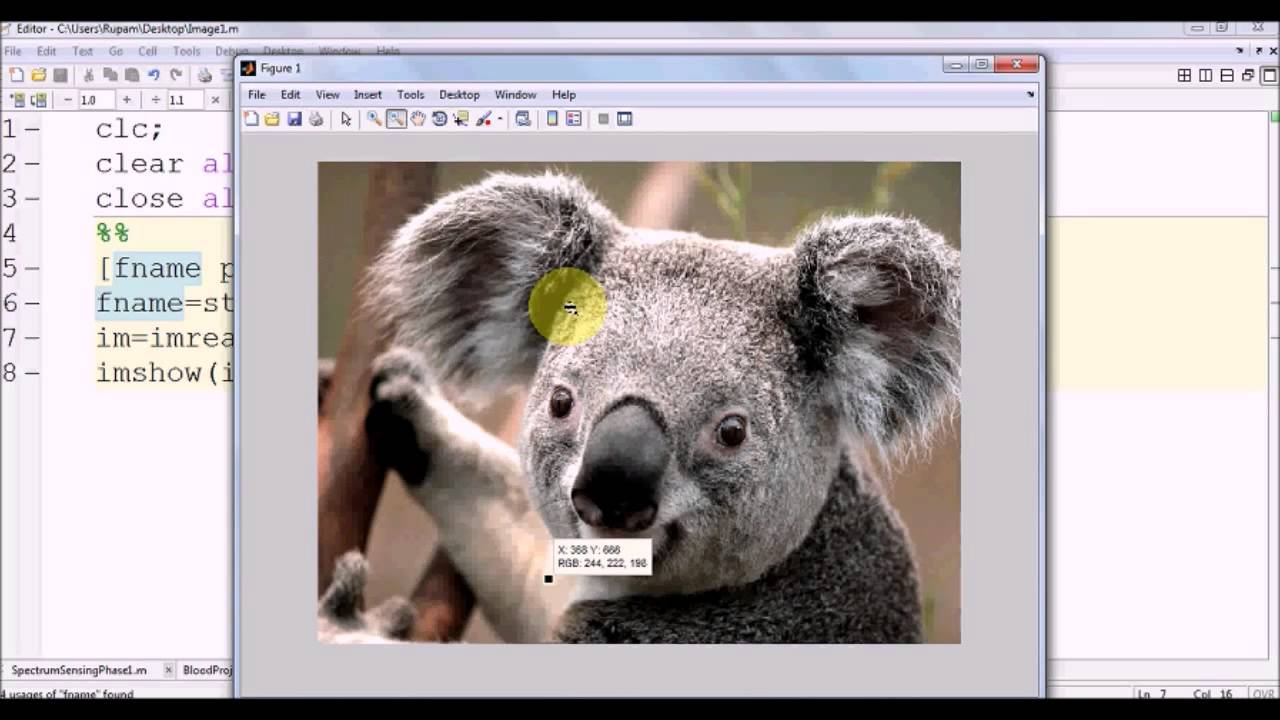Image resolution: width=1280 pixels, height=720 pixels.
Task: Open the Editor Cell menu
Action: (x=148, y=51)
